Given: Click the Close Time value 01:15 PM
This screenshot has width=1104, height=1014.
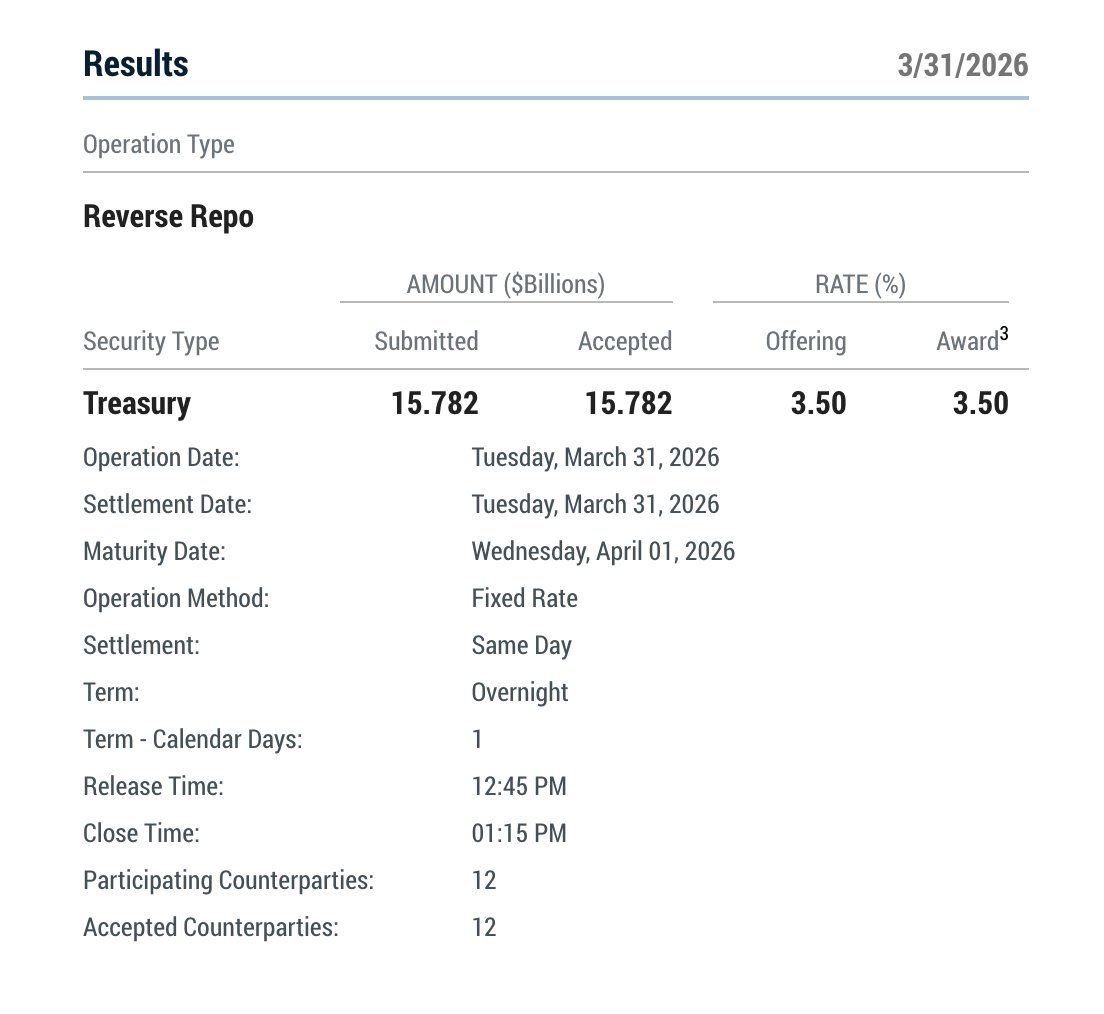Looking at the screenshot, I should click(518, 834).
